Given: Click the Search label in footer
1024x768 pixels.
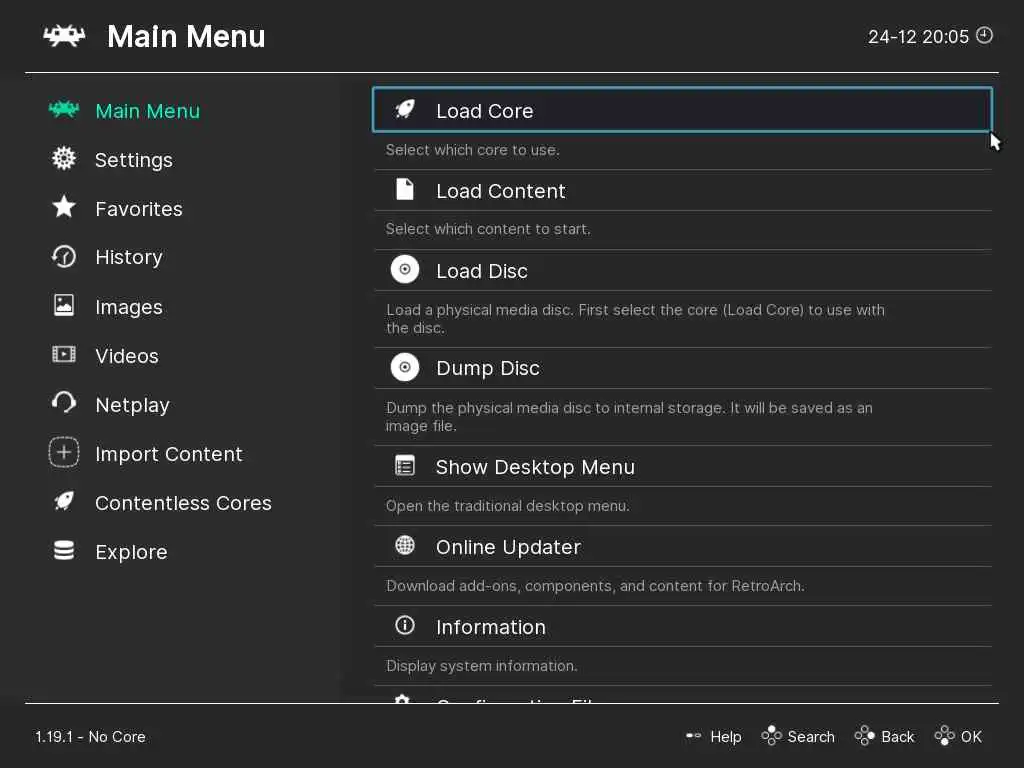Looking at the screenshot, I should click(810, 737).
